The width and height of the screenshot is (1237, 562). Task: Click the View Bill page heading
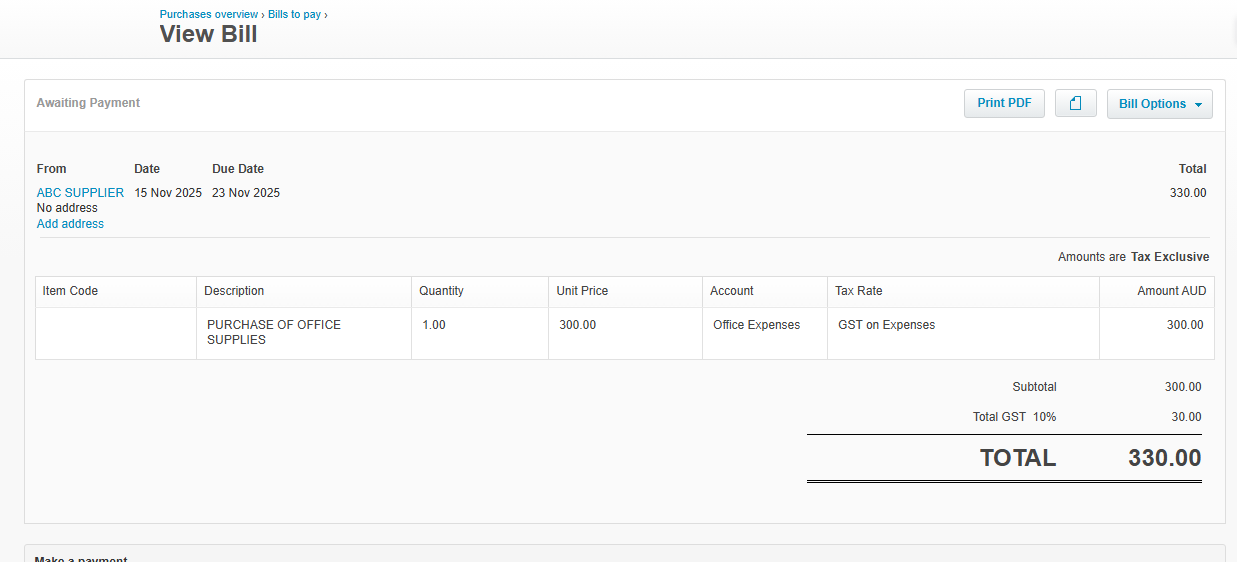[208, 34]
